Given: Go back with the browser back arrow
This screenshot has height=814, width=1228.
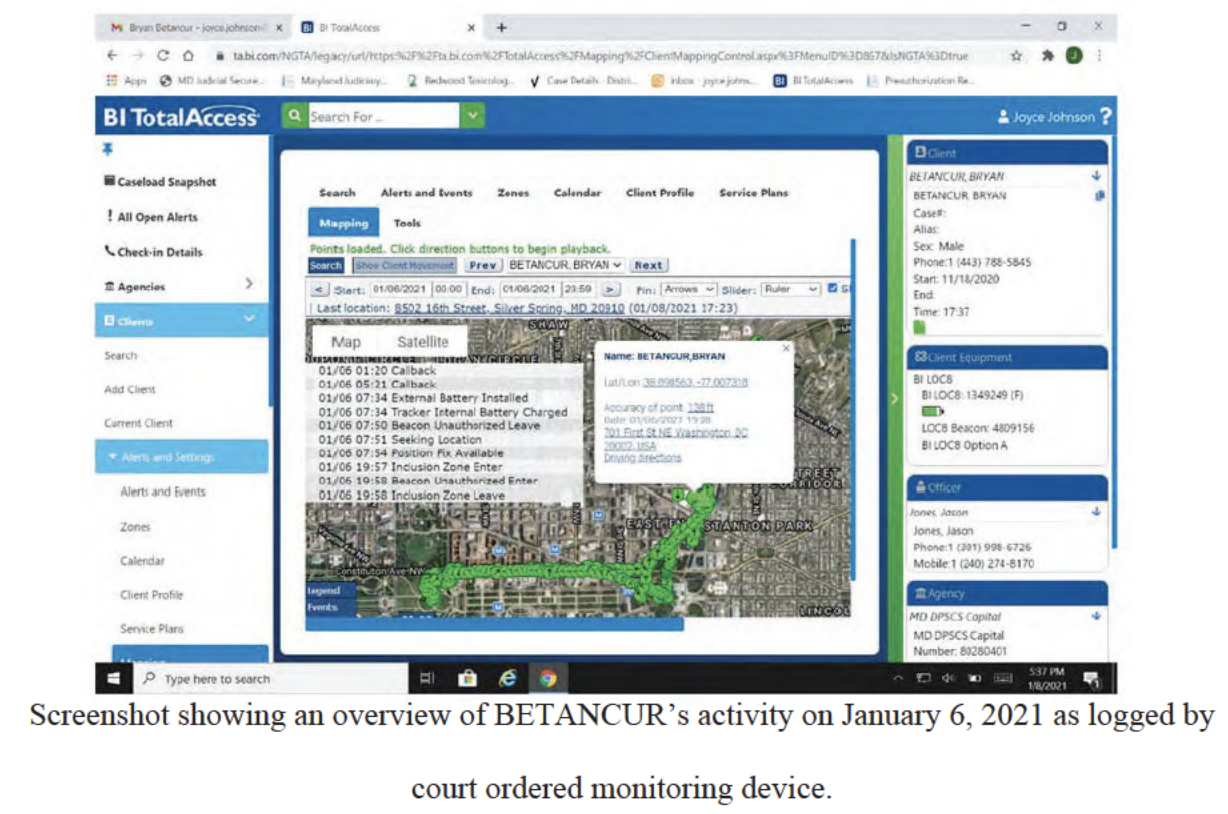Looking at the screenshot, I should [x=112, y=56].
